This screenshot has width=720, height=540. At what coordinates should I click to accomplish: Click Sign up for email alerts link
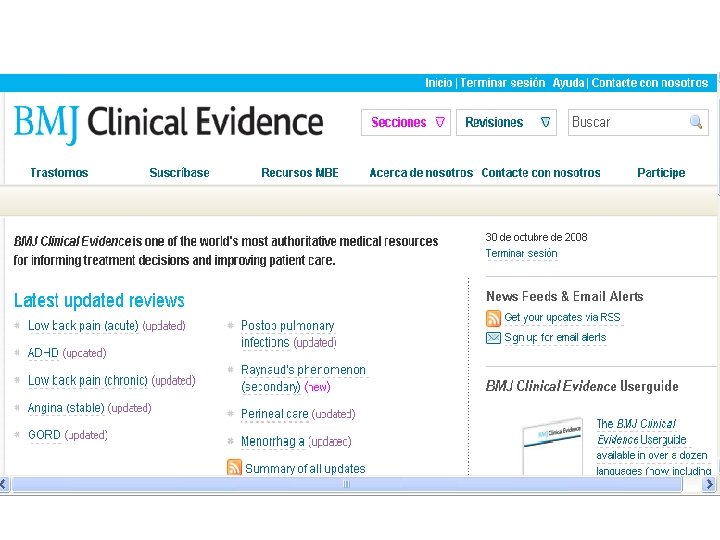555,338
